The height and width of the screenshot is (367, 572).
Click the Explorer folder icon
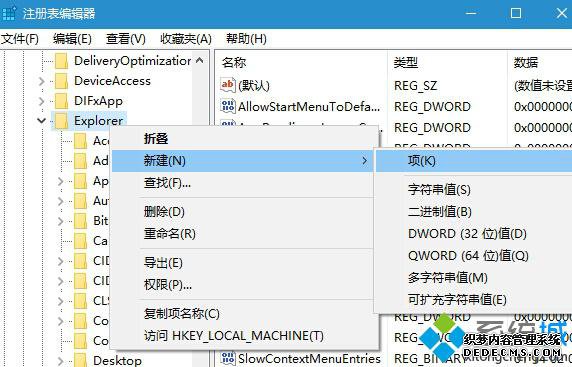click(x=61, y=121)
